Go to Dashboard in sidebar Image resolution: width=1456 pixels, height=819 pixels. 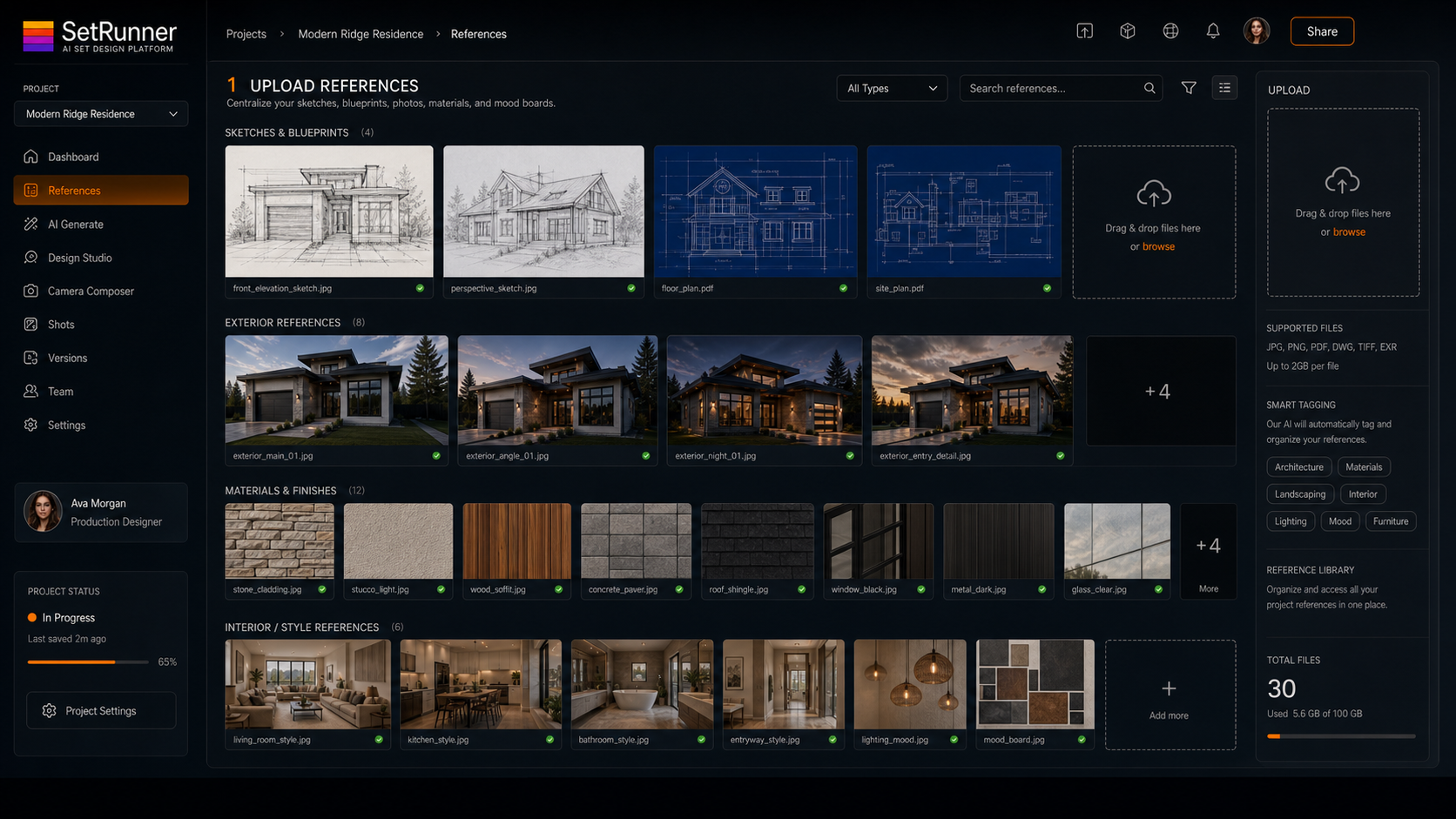tap(101, 157)
